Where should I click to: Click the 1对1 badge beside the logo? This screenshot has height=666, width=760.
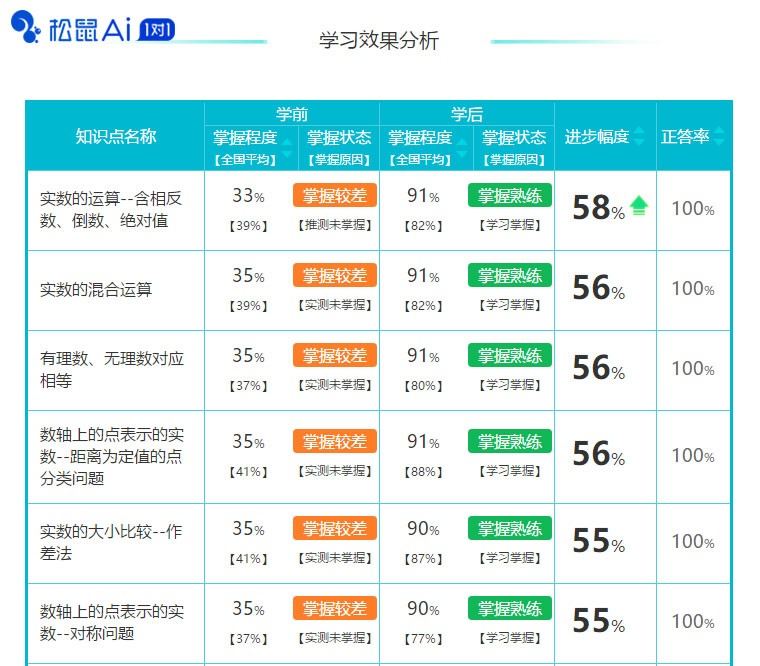[x=156, y=30]
